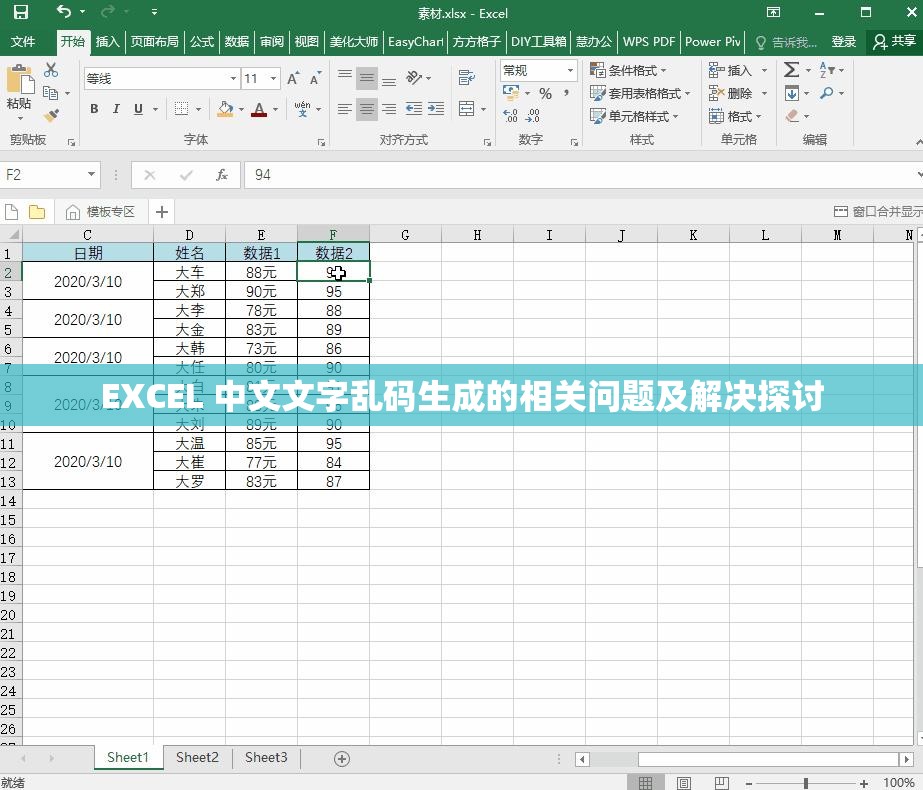
Task: Apply the fill color bucket
Action: pos(225,109)
